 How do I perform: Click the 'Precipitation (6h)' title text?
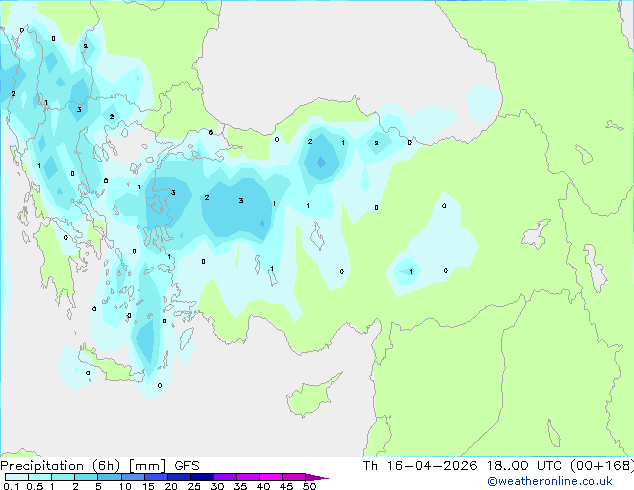[x=60, y=466]
